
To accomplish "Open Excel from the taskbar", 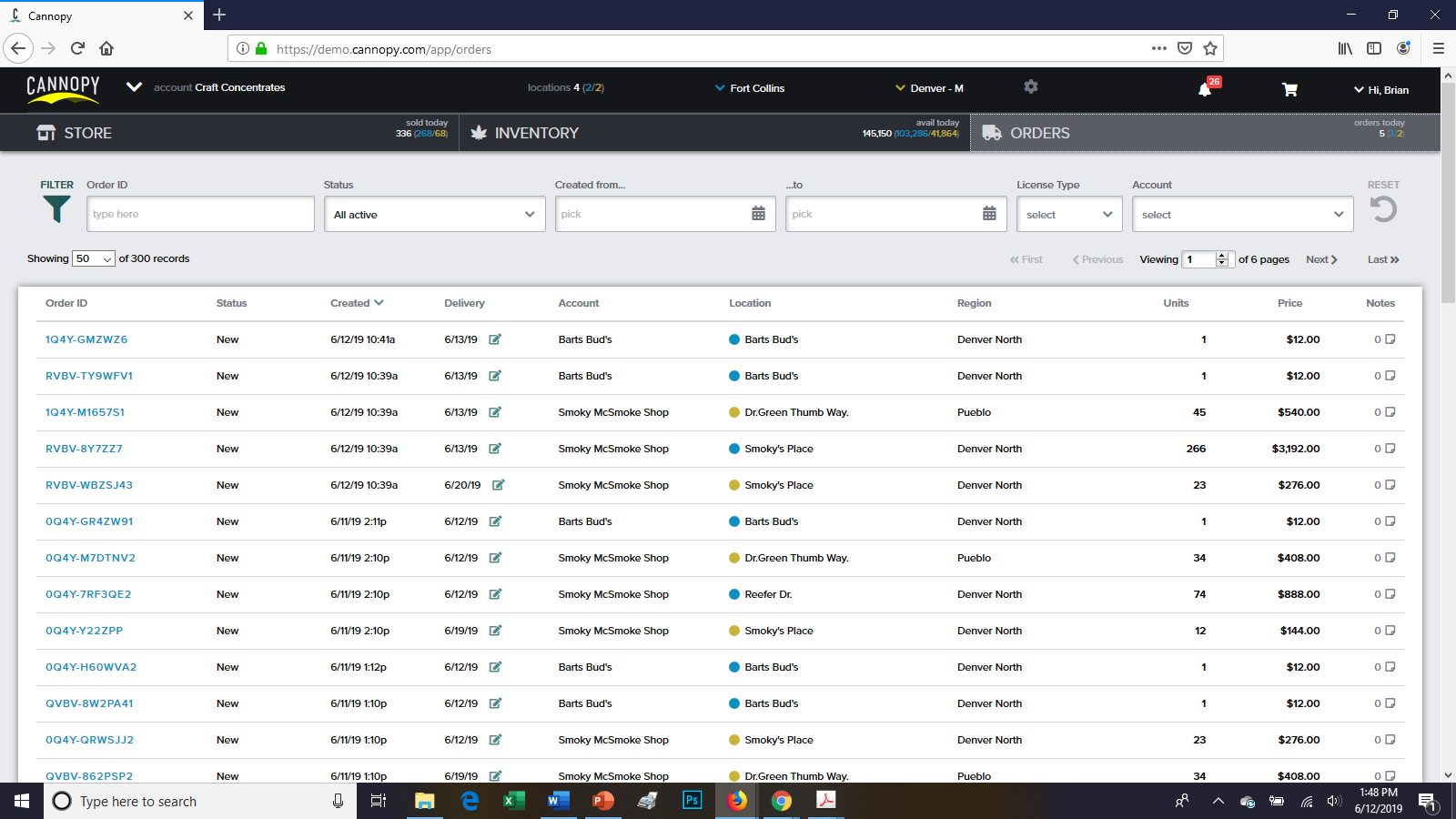I will pyautogui.click(x=513, y=801).
